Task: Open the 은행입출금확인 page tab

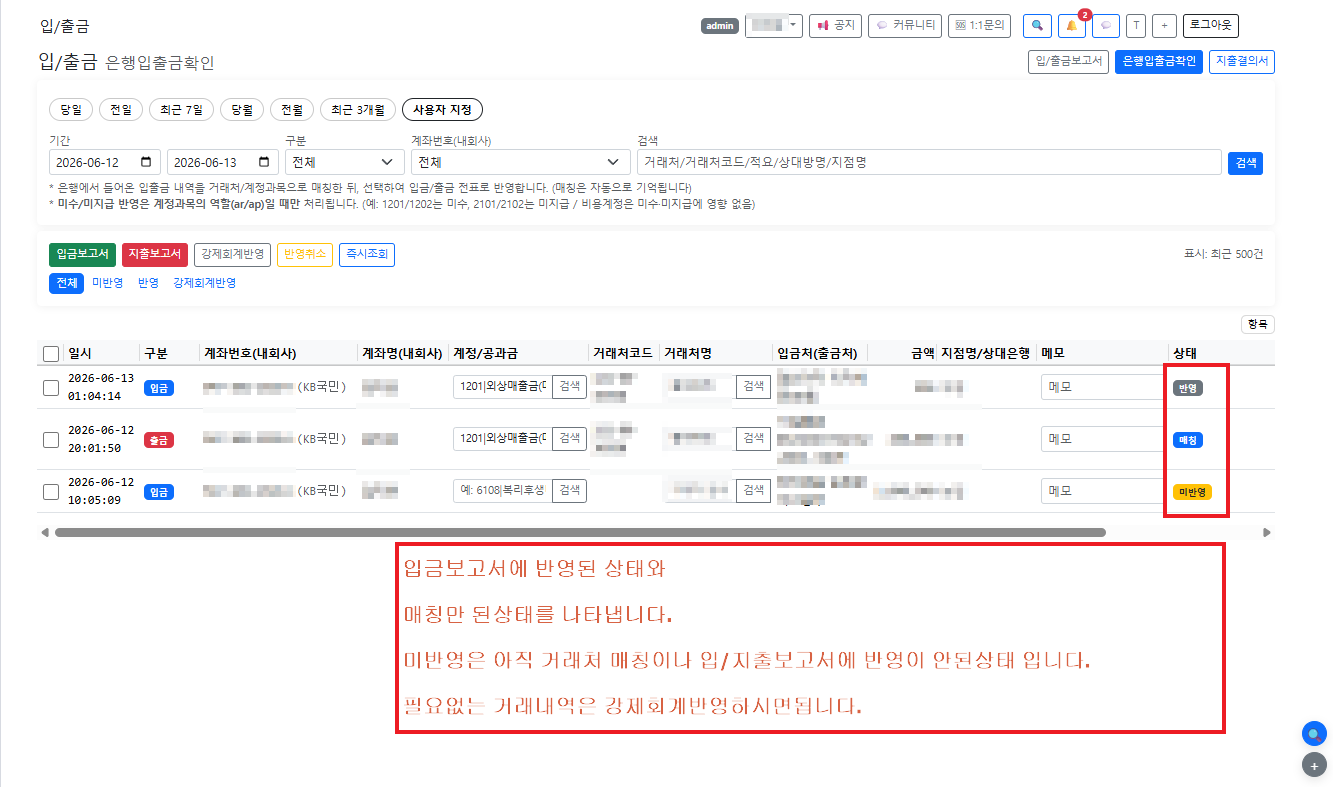Action: (1159, 62)
